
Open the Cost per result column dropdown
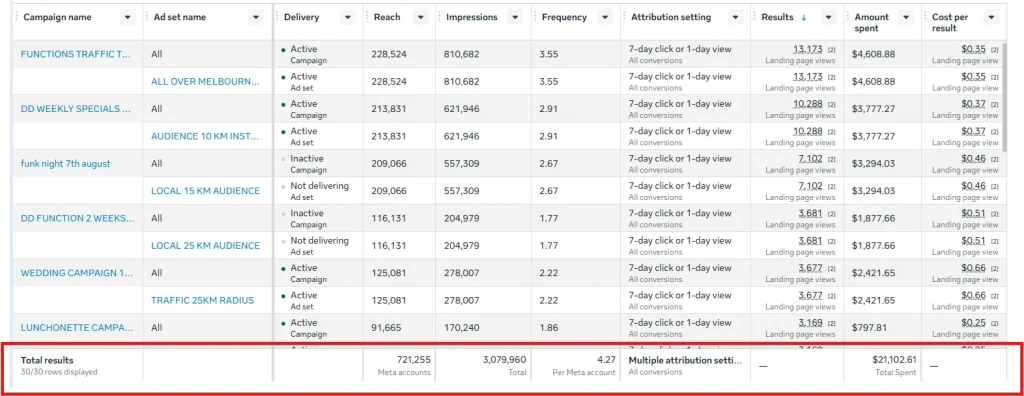point(991,18)
